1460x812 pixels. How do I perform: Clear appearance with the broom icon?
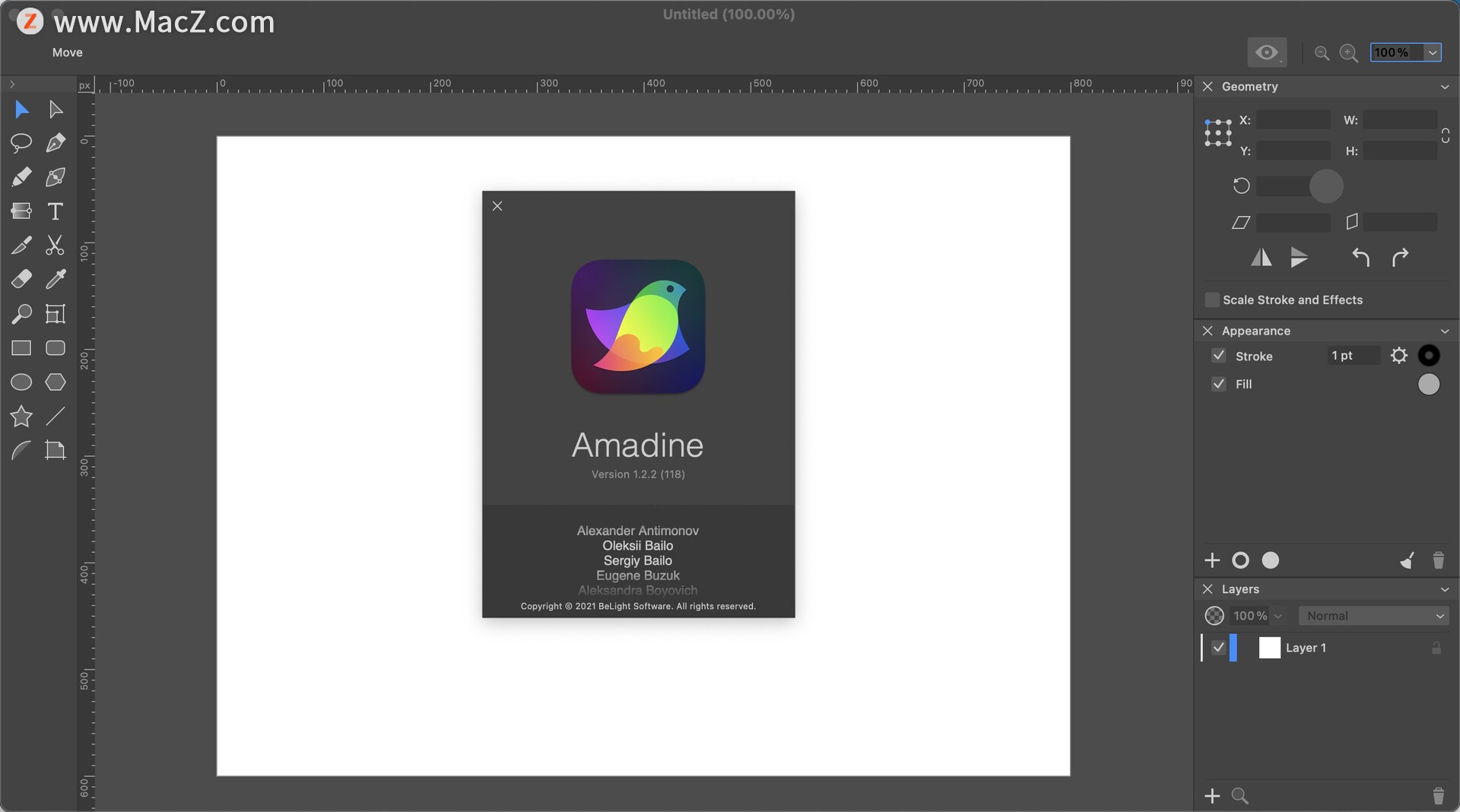pyautogui.click(x=1407, y=560)
